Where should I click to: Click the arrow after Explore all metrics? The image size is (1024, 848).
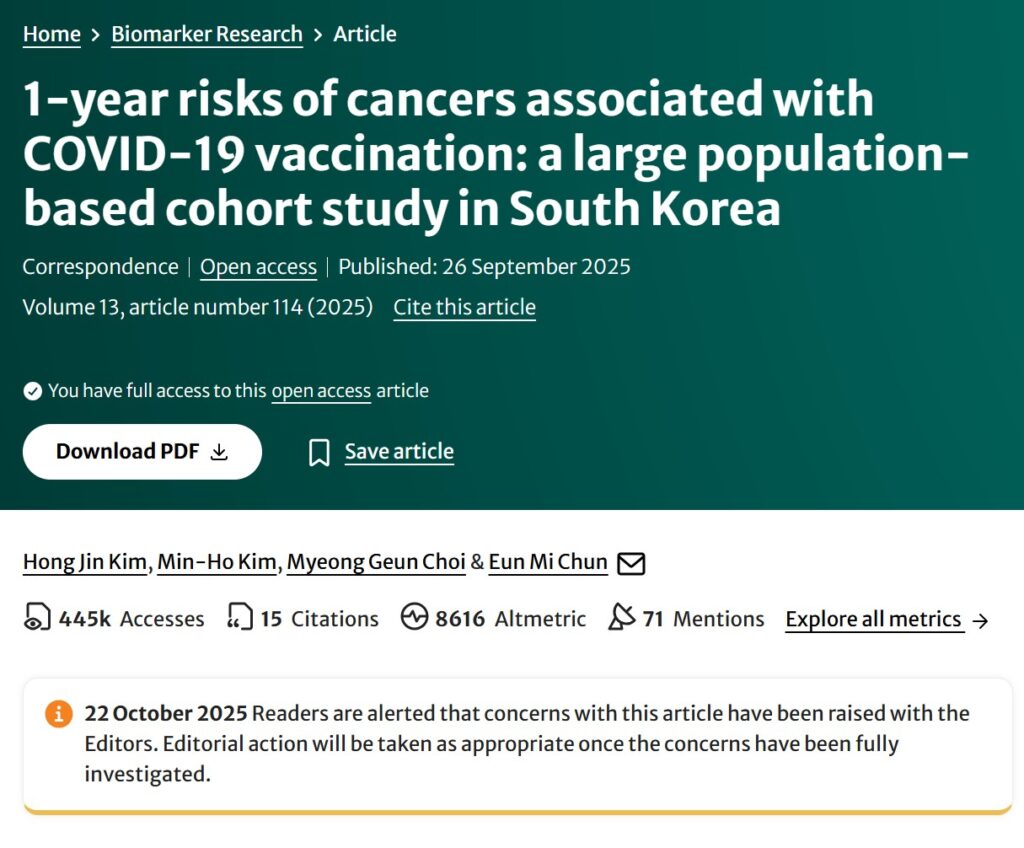click(x=980, y=620)
